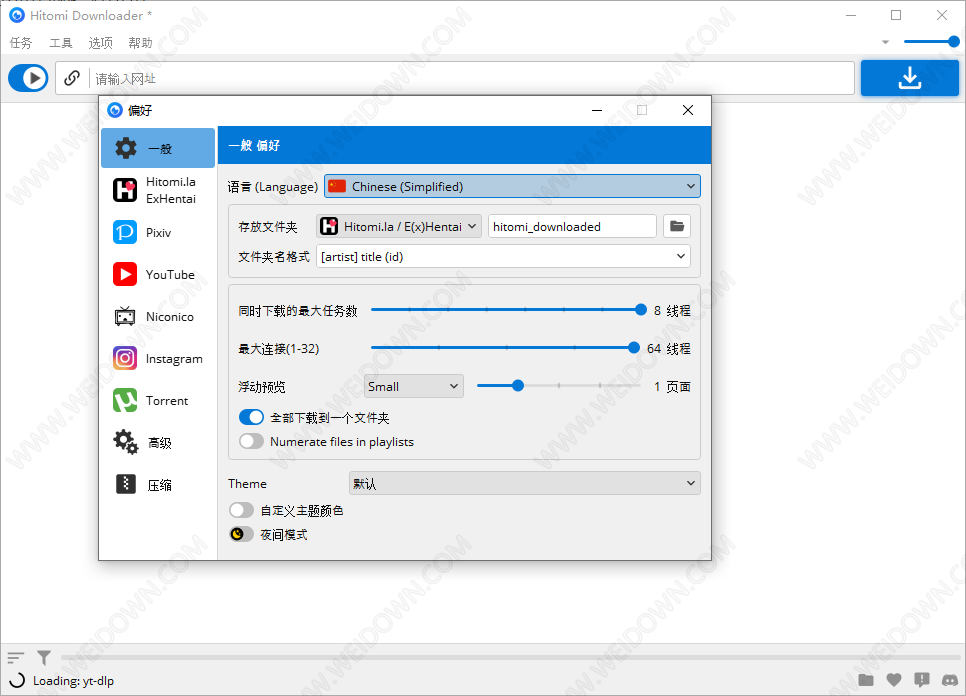Open the Pixiv icon settings

125,232
